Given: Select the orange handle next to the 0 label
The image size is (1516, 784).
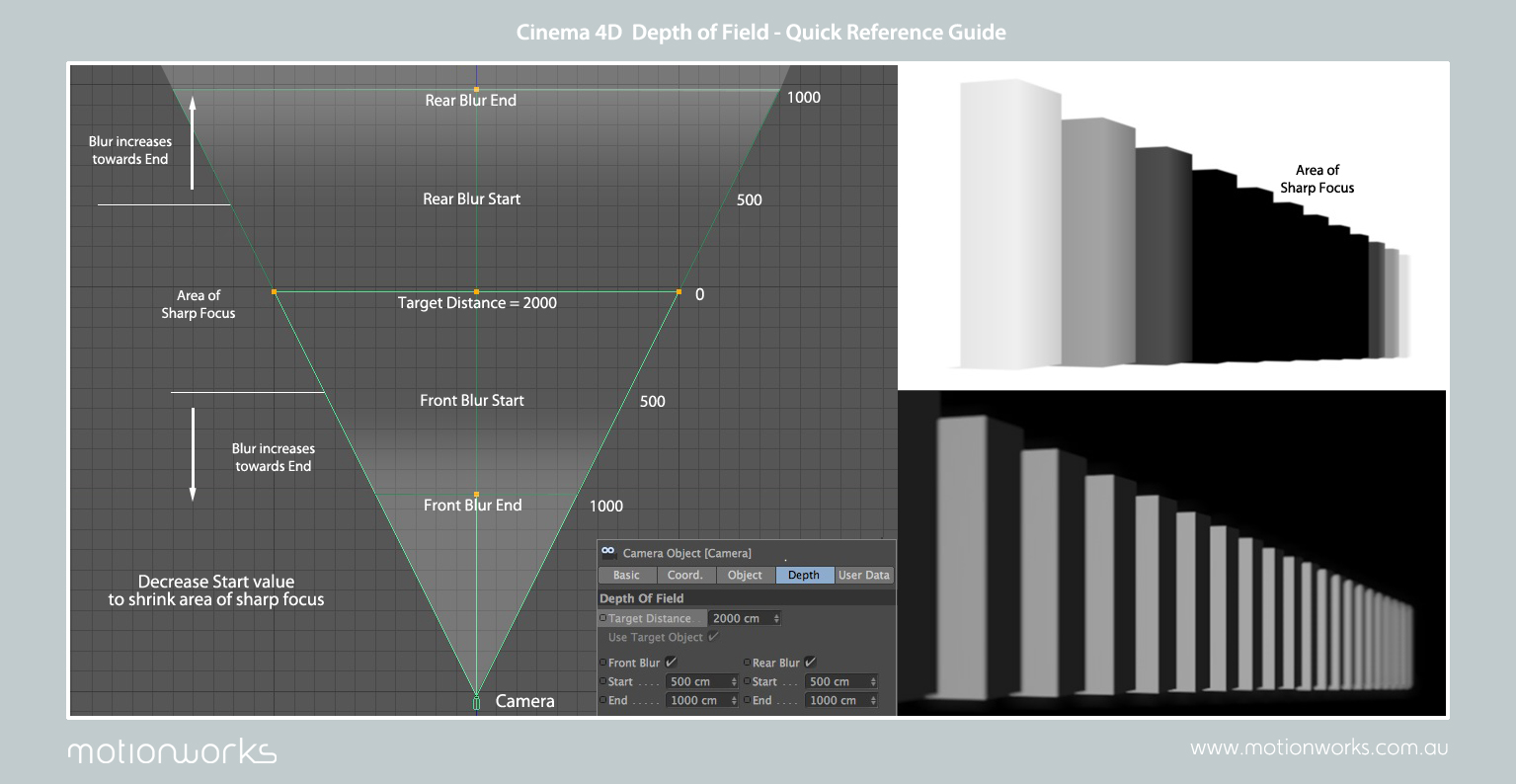Looking at the screenshot, I should 678,291.
